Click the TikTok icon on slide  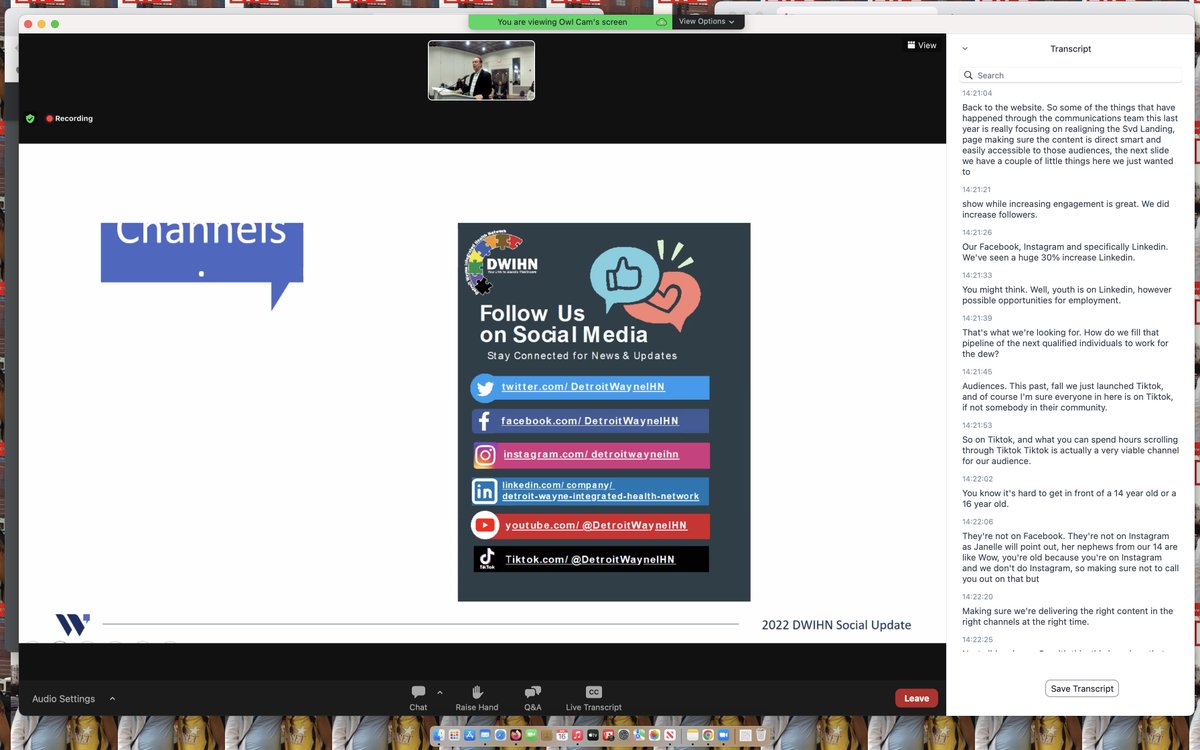tap(487, 559)
